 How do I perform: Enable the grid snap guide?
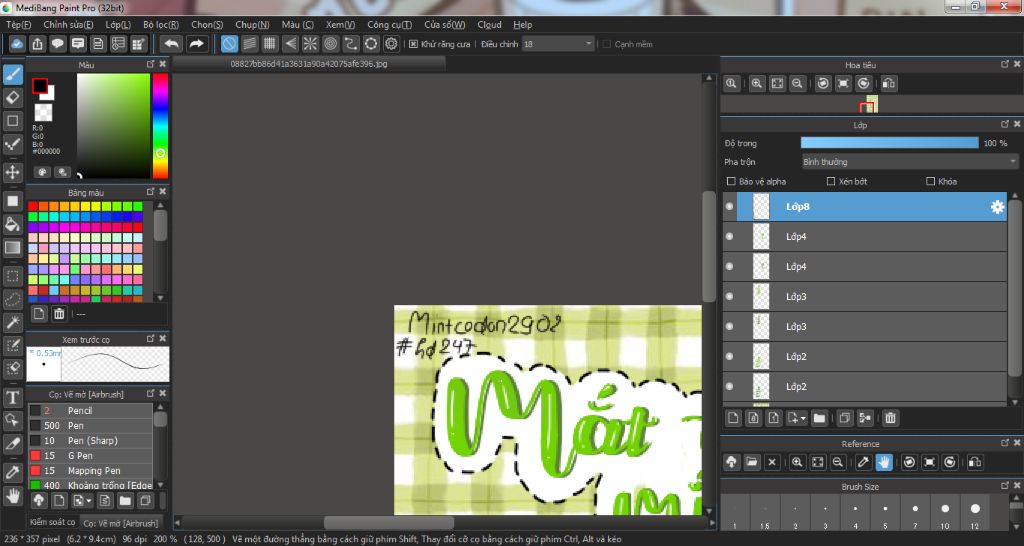270,44
